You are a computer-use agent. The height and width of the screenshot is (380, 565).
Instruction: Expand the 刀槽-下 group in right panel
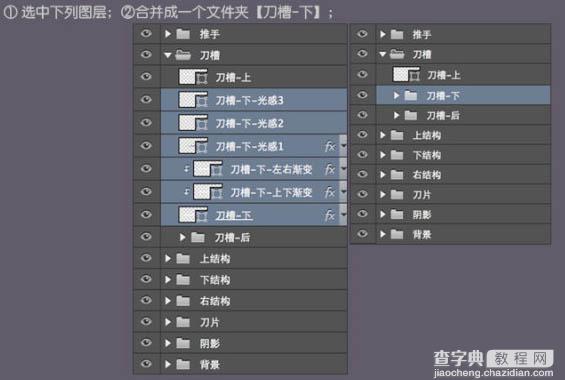396,95
